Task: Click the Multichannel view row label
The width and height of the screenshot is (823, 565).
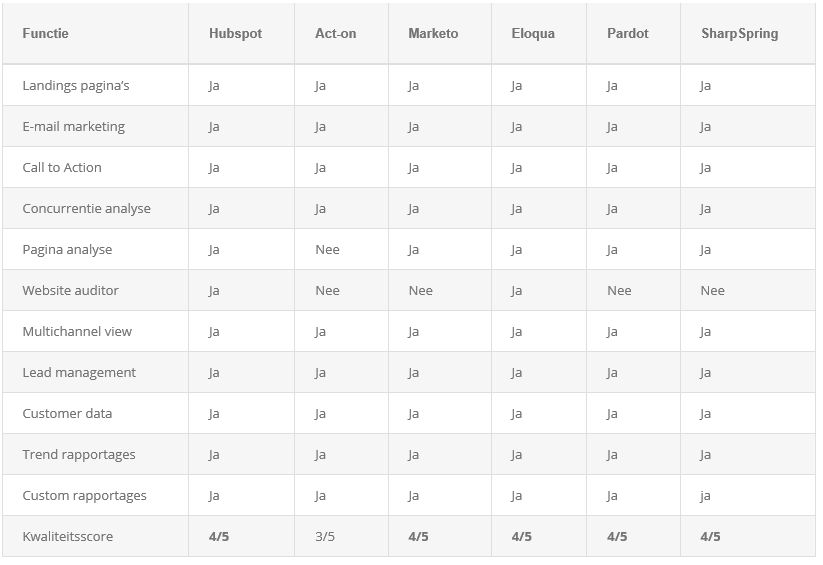Action: pos(77,331)
